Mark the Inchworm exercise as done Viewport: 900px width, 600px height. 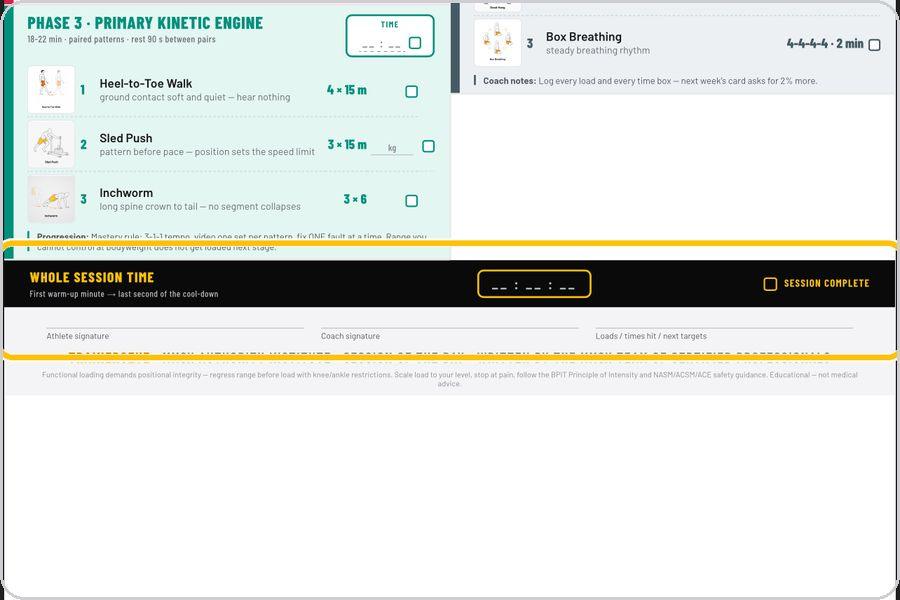412,200
